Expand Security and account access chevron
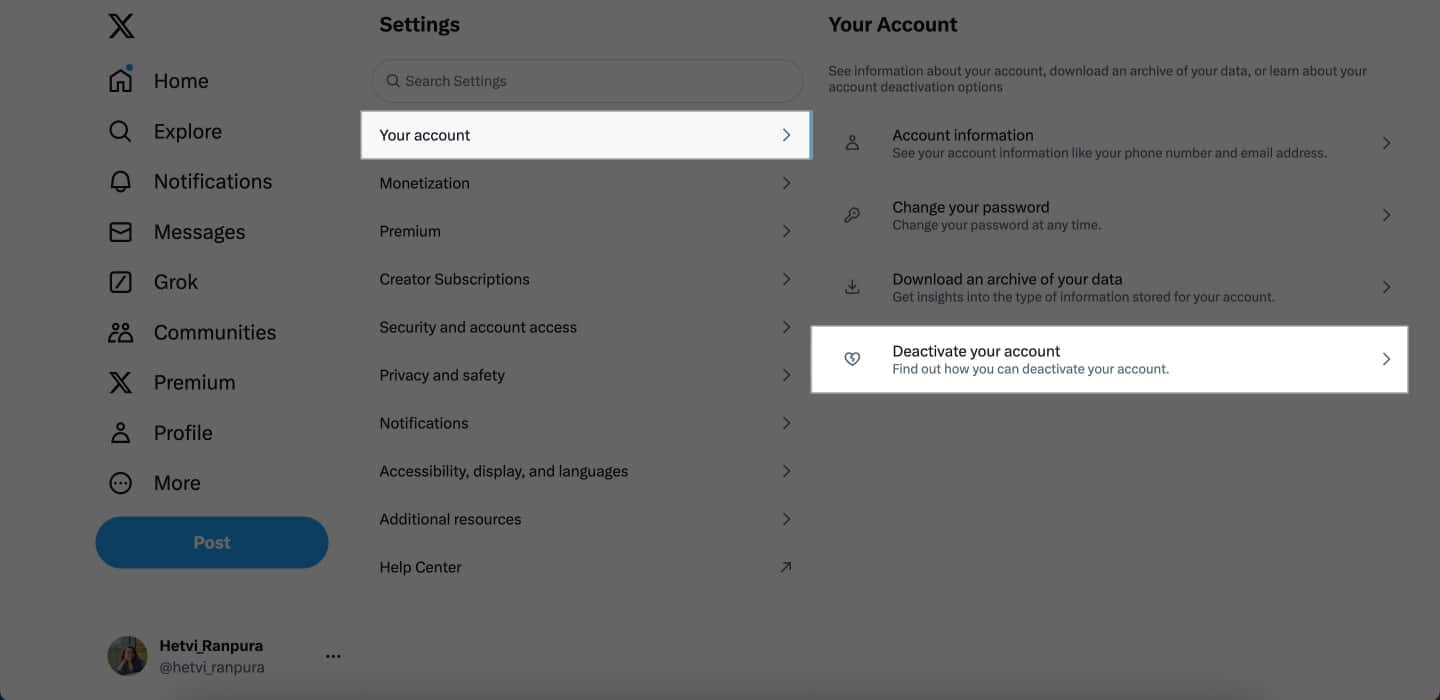Image resolution: width=1440 pixels, height=700 pixels. [x=786, y=327]
